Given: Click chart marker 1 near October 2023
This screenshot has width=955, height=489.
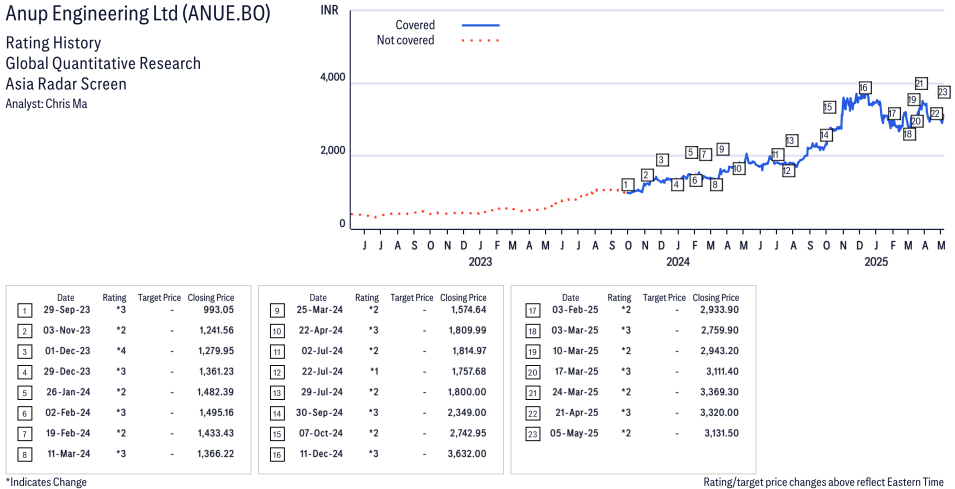Looking at the screenshot, I should point(628,185).
